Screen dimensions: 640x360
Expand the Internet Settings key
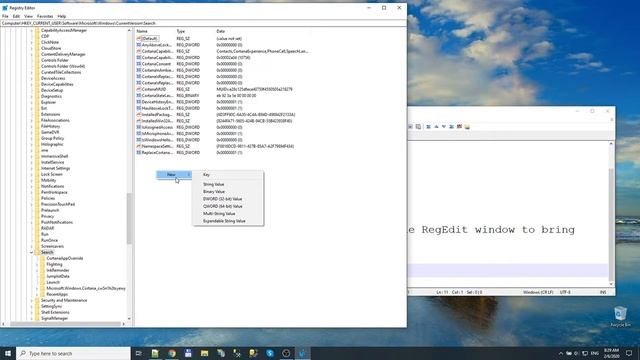point(31,168)
